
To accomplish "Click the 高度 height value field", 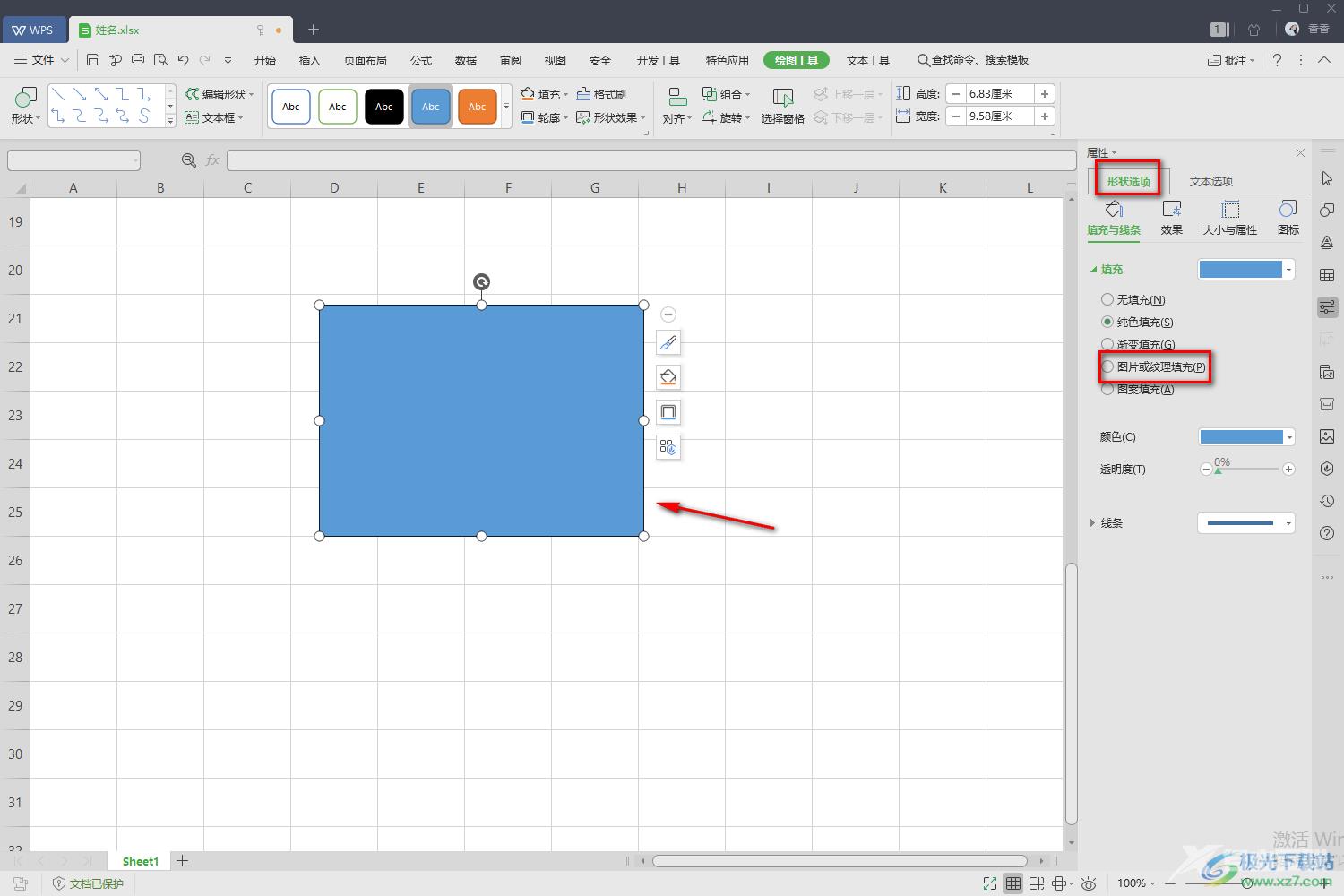I will pyautogui.click(x=1000, y=94).
